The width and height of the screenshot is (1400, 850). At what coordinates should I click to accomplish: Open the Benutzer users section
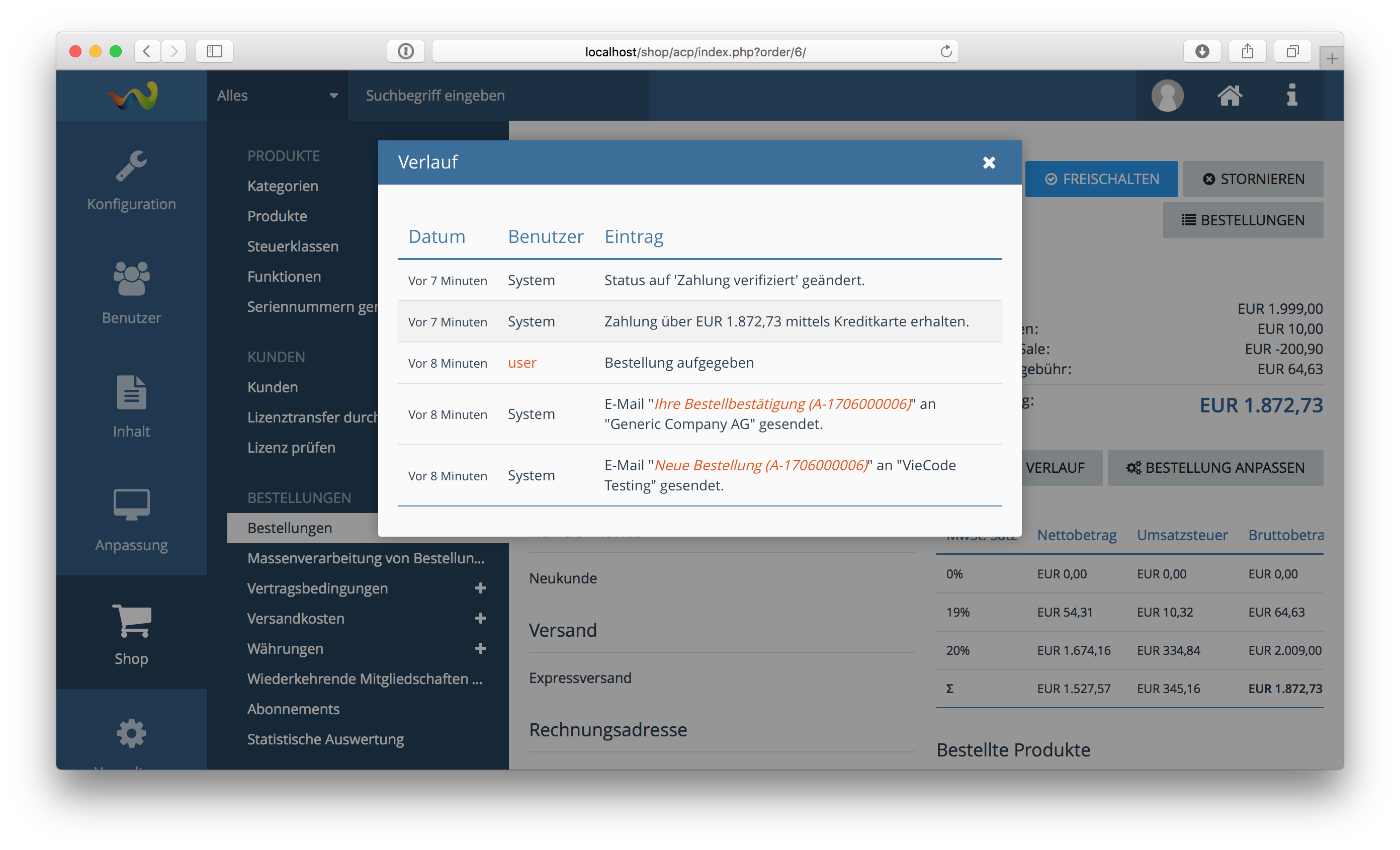pyautogui.click(x=131, y=293)
